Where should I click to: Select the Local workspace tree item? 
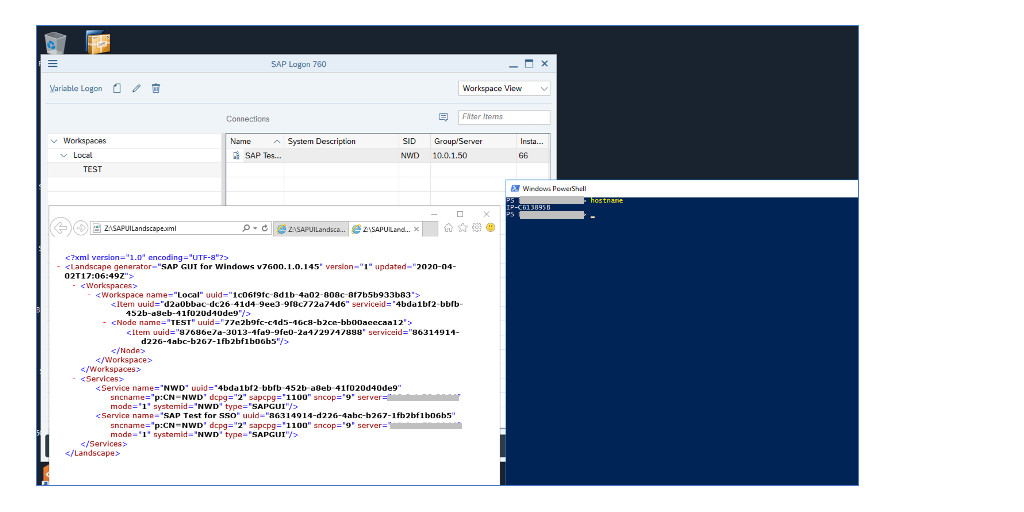[82, 155]
